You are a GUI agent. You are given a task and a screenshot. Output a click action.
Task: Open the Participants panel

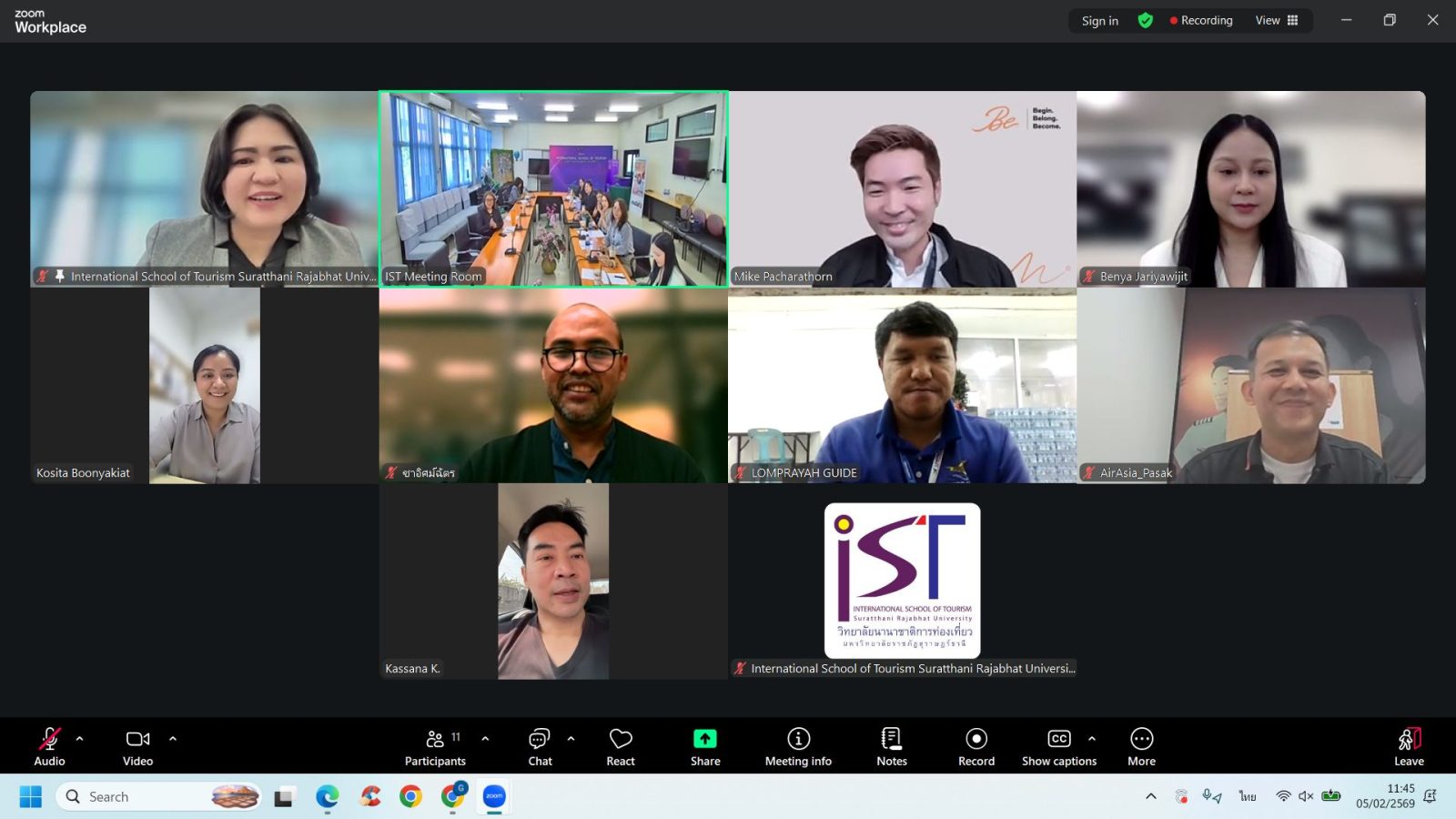435,746
